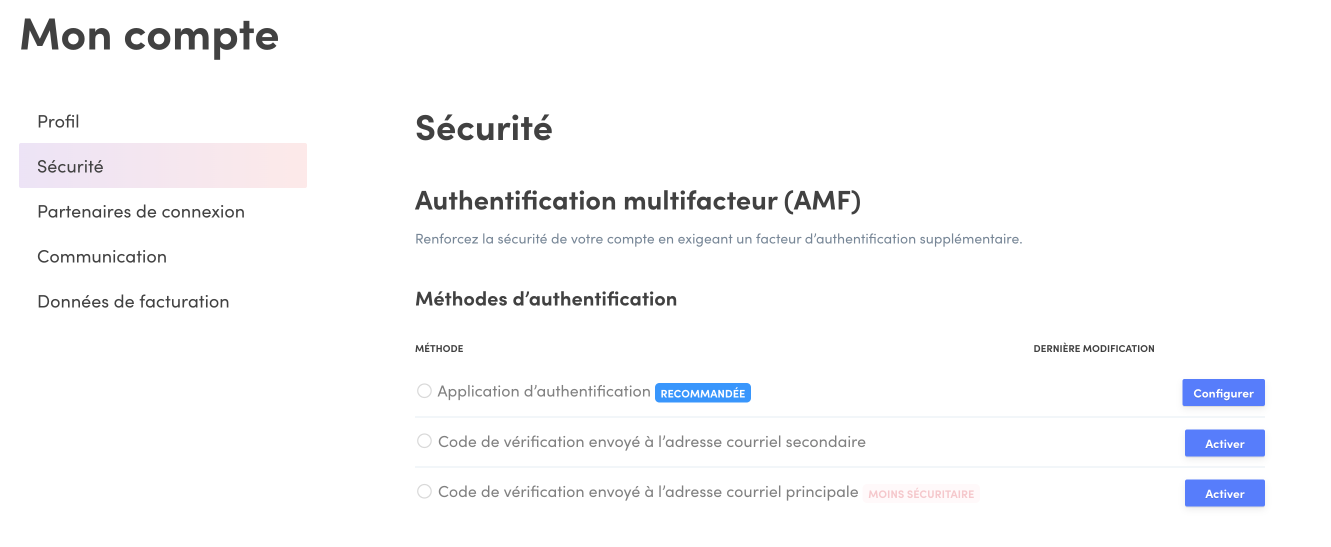
Task: Open the Communication settings
Action: pyautogui.click(x=102, y=257)
